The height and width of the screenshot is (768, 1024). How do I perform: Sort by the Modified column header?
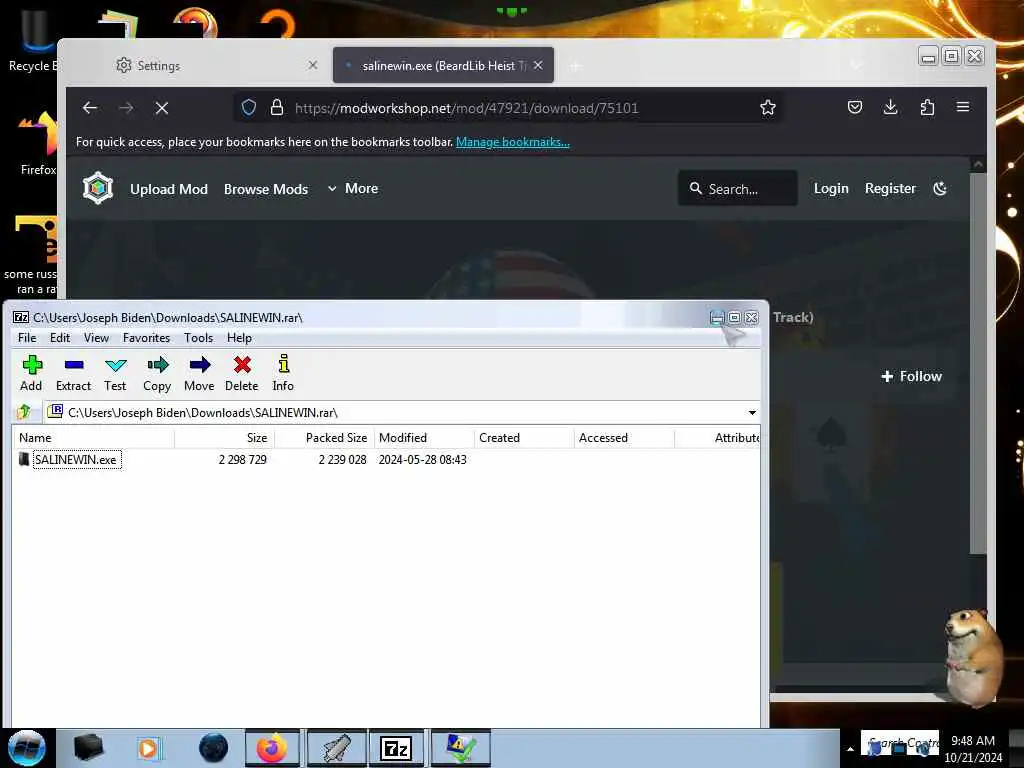(x=424, y=438)
